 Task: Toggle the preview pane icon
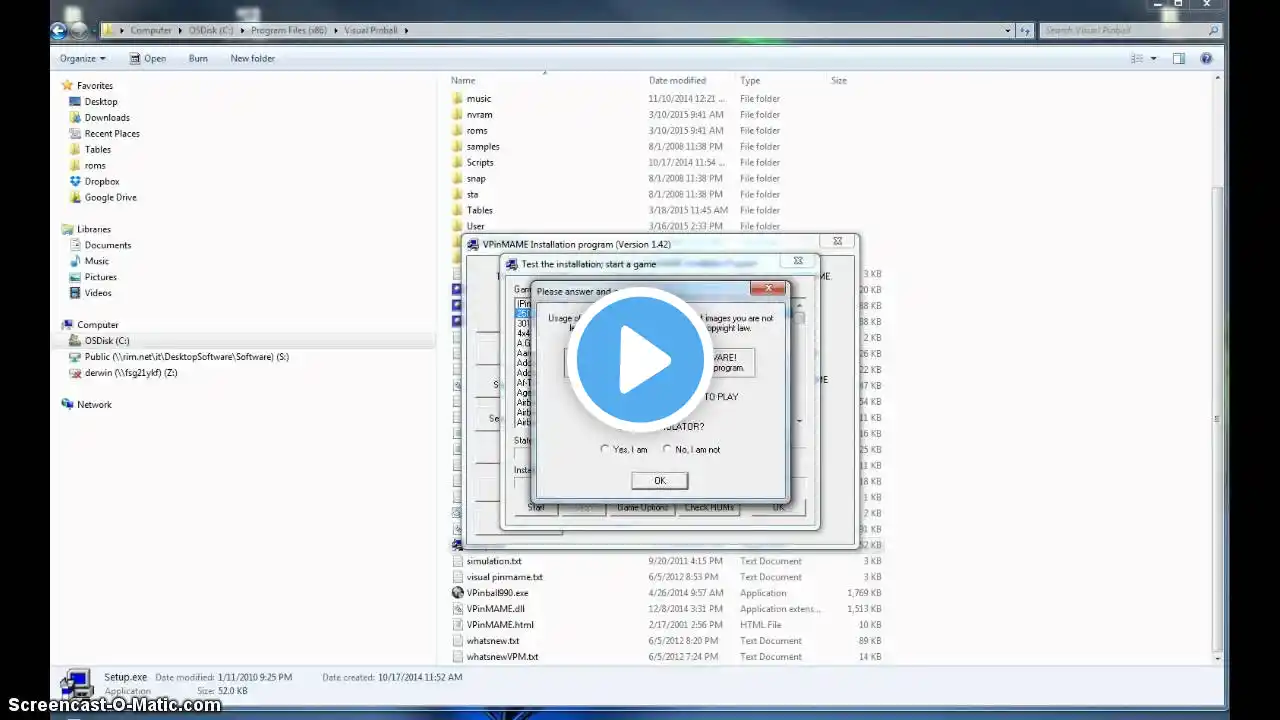coord(1179,59)
